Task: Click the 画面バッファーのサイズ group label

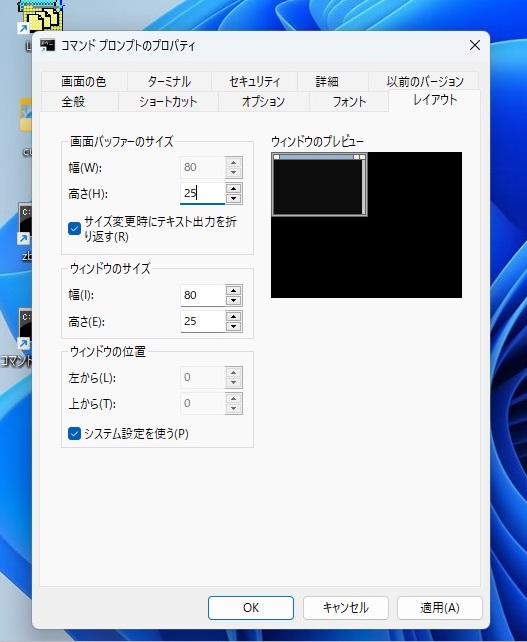Action: tap(122, 142)
